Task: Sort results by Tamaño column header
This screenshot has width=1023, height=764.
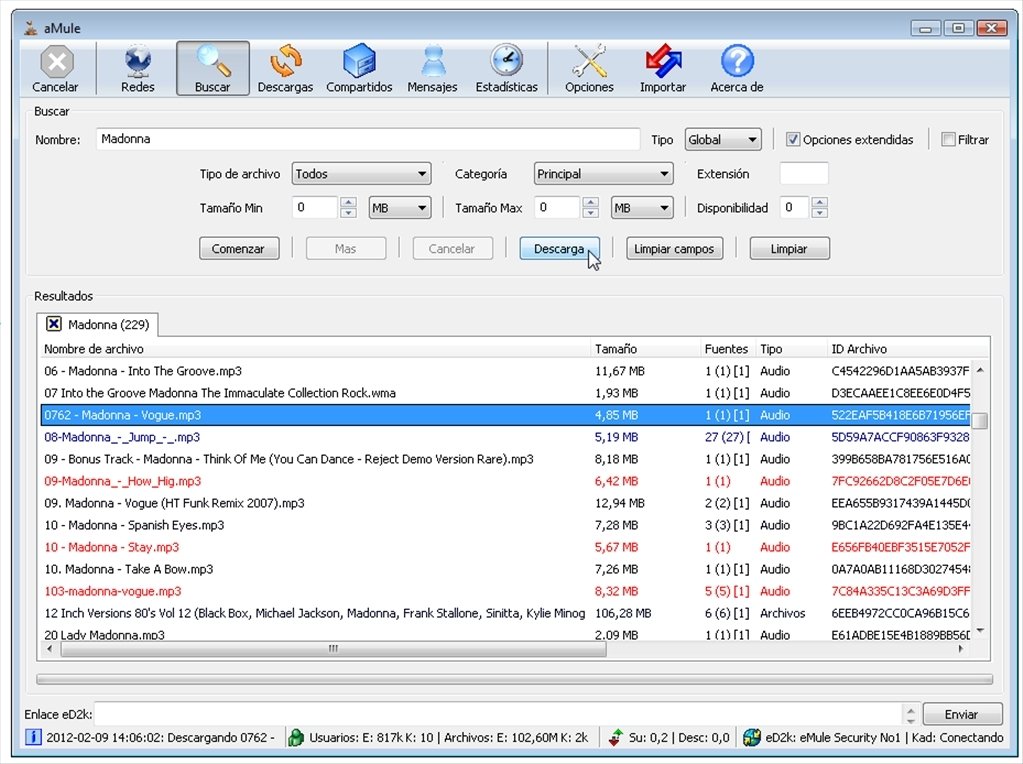Action: (x=645, y=349)
